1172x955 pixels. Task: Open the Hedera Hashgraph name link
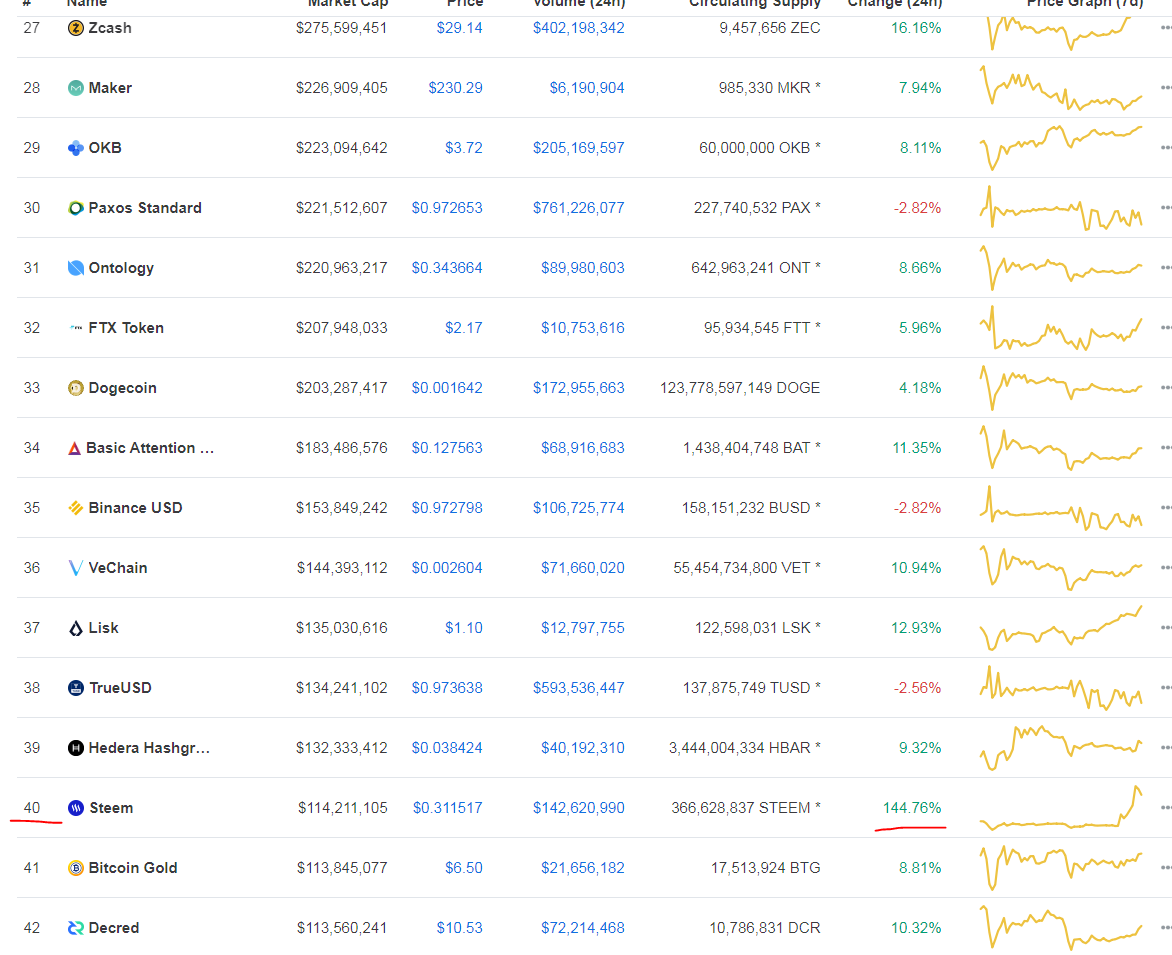click(x=149, y=748)
